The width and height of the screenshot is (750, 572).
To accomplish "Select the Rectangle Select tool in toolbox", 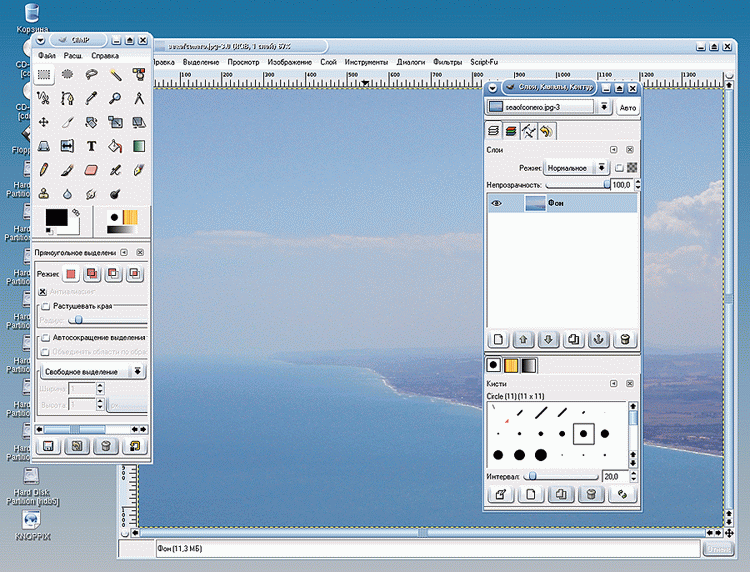I will pos(44,74).
